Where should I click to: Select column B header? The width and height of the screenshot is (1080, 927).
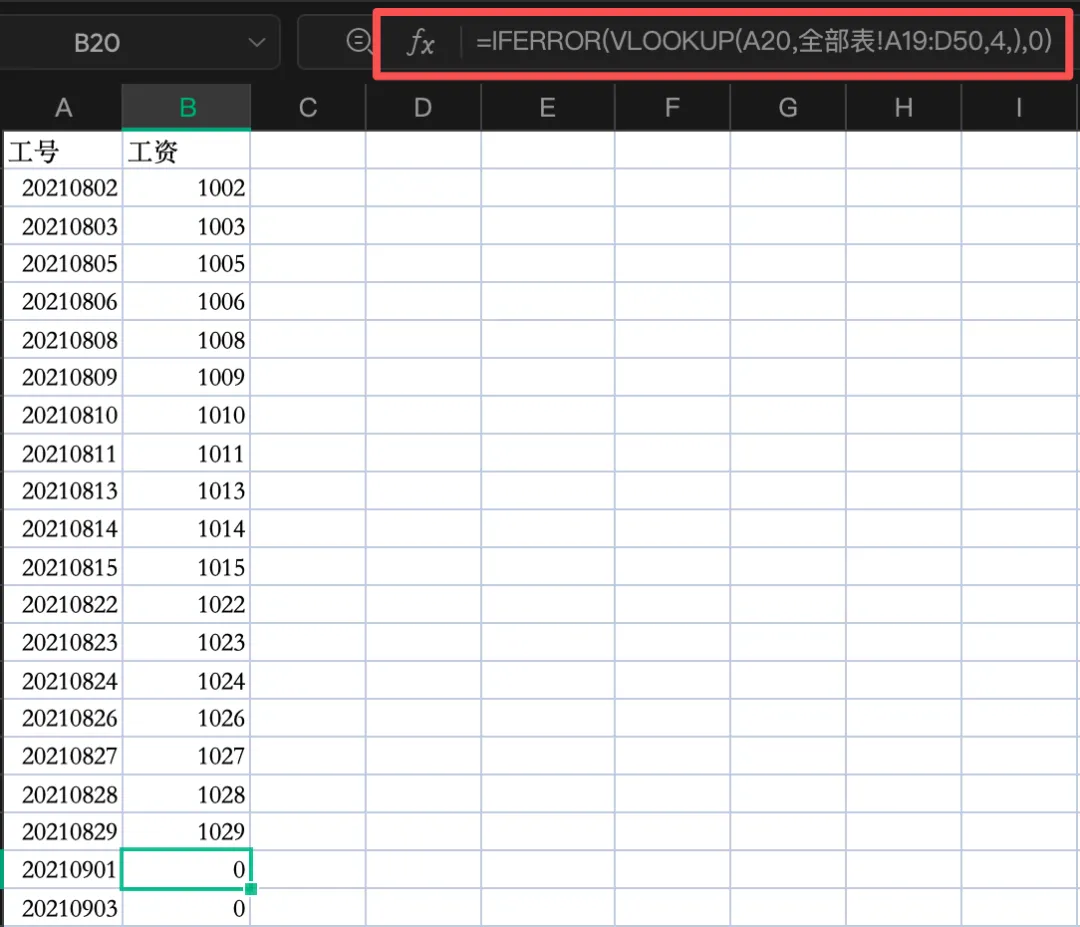[187, 107]
